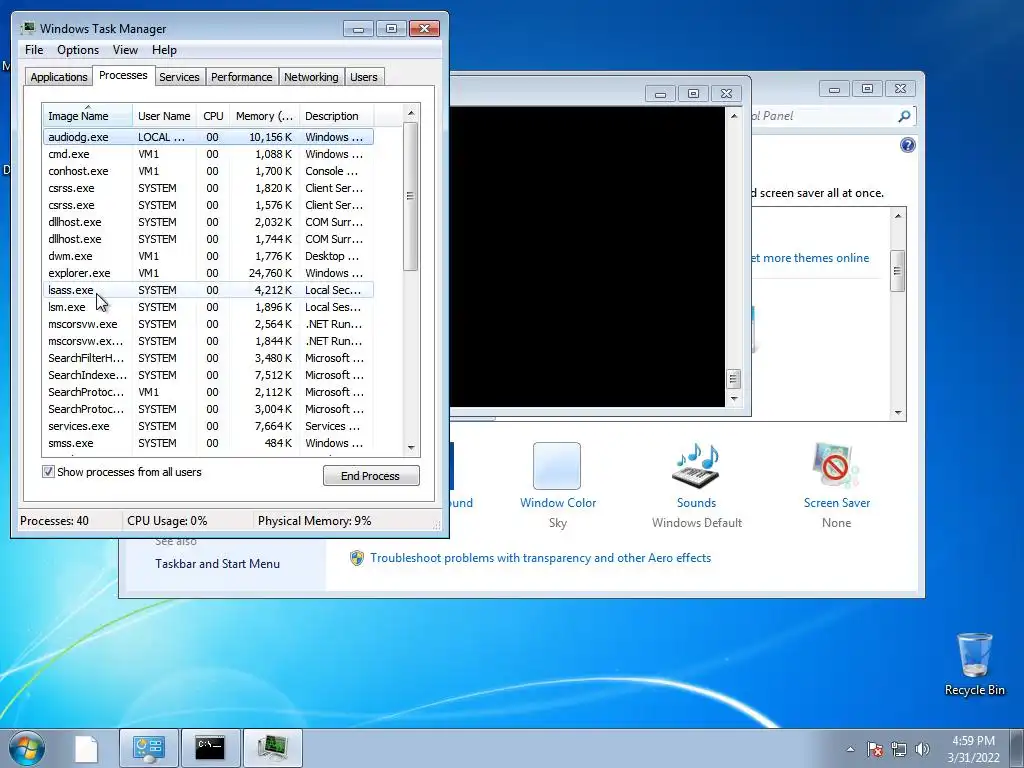Sort by the Description column header
1024x768 pixels.
336,116
